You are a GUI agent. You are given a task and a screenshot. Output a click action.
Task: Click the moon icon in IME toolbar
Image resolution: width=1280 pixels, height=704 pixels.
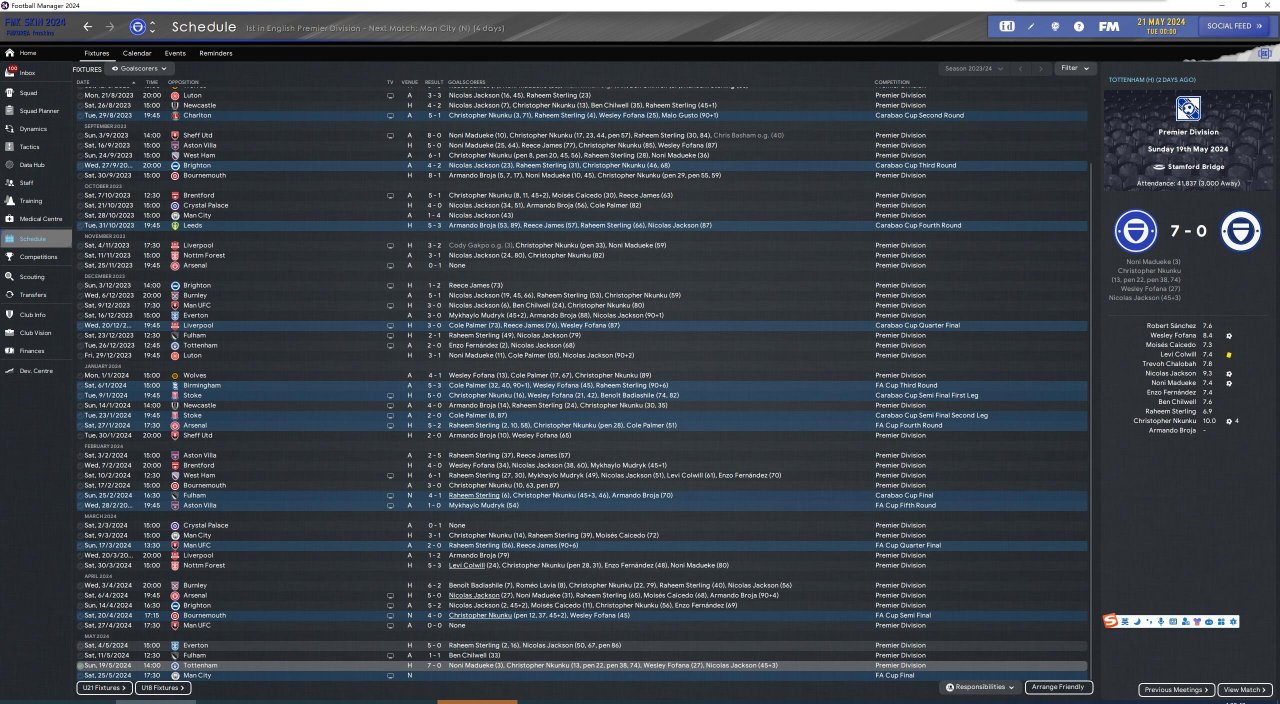point(1137,622)
